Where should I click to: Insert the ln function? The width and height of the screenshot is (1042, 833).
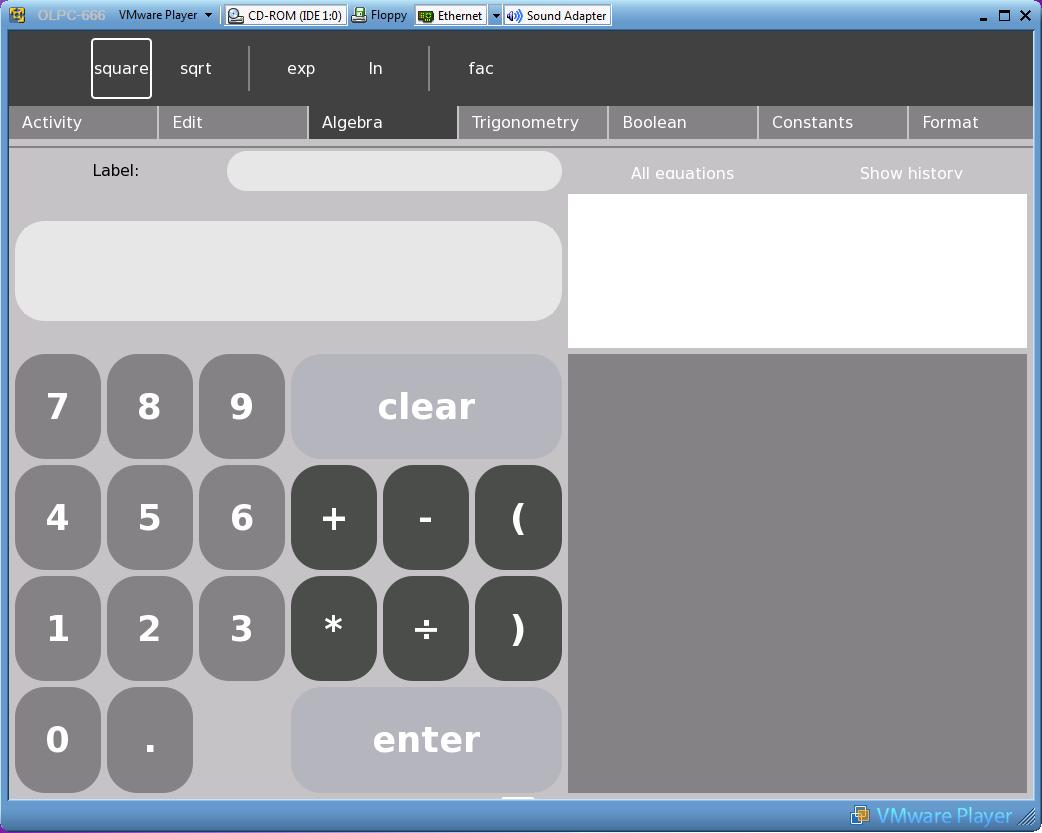[x=375, y=69]
